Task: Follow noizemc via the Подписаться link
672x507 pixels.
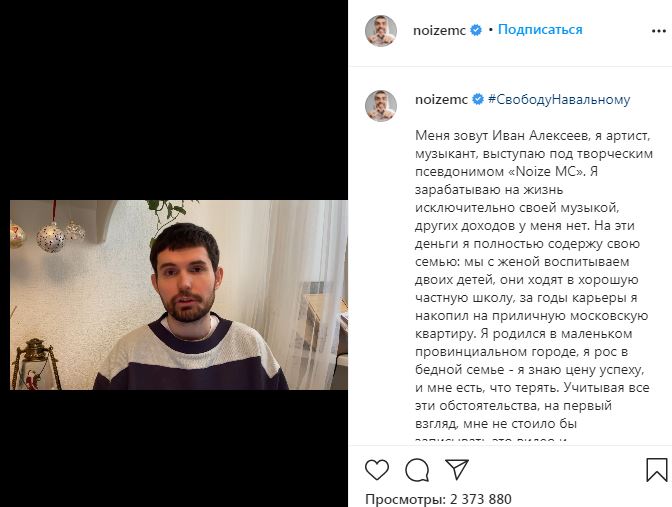Action: tap(540, 30)
